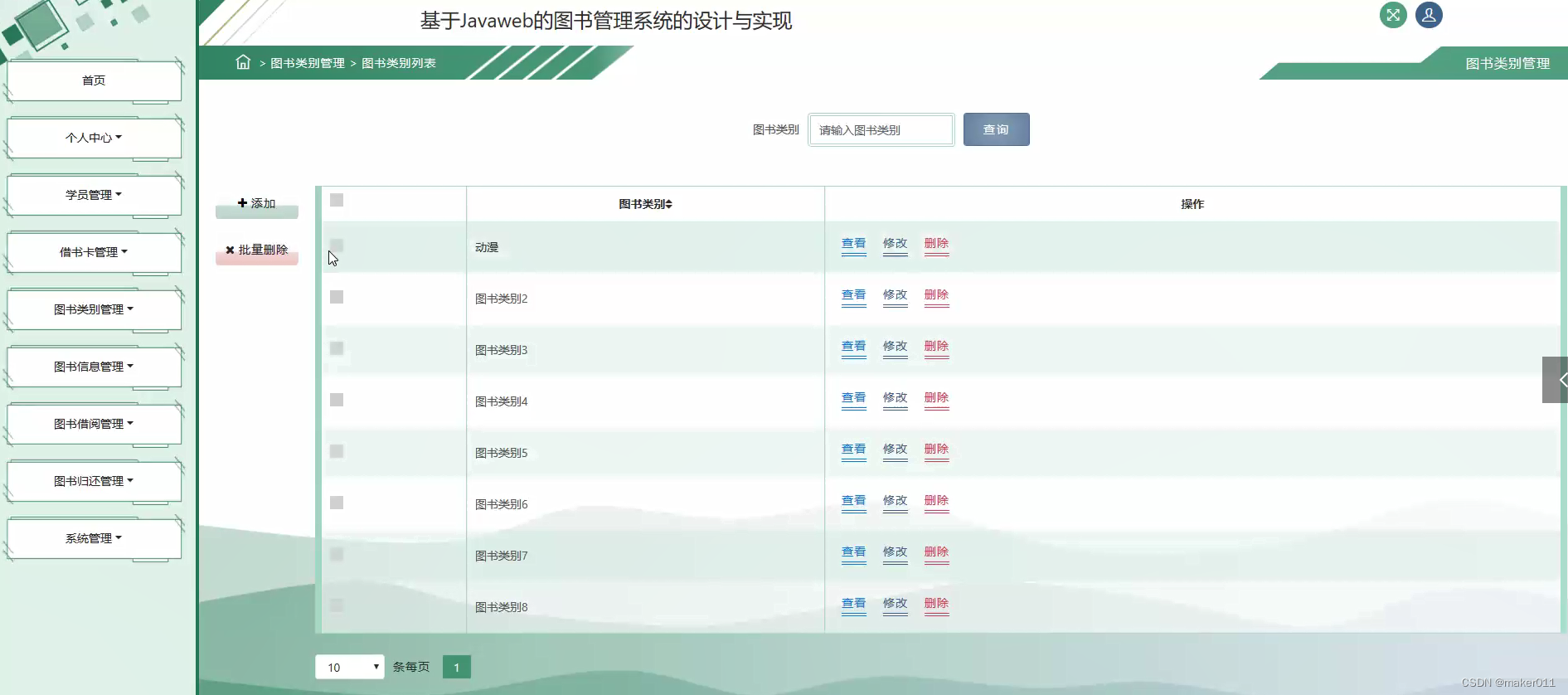Click 修改 for 图书类别3 row
Image resolution: width=1568 pixels, height=695 pixels.
pyautogui.click(x=895, y=347)
